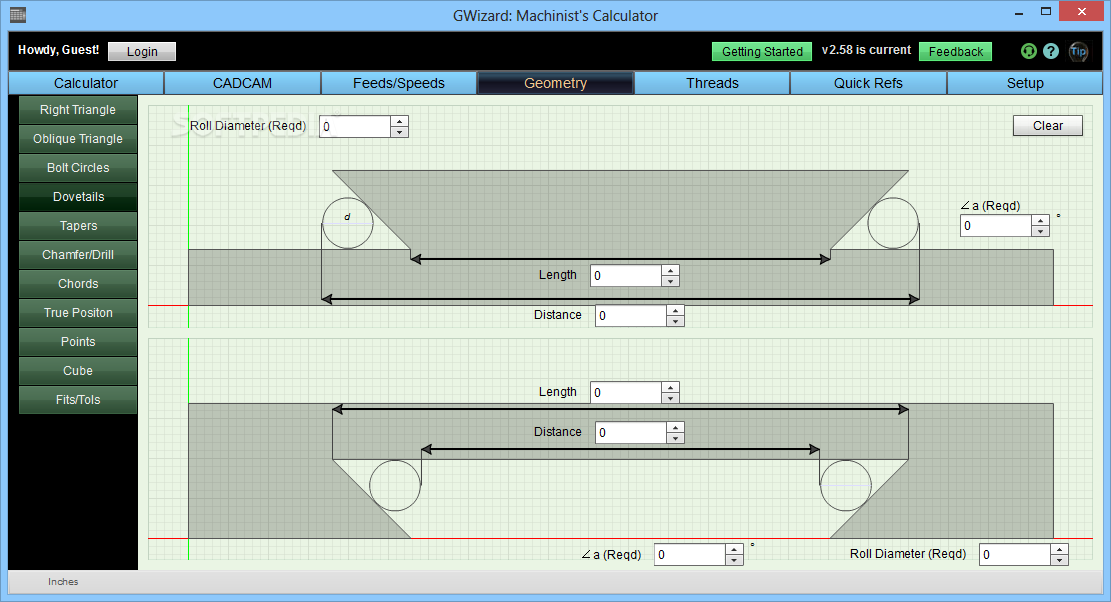The image size is (1111, 602).
Task: Switch to the Calculator tab
Action: pos(86,83)
